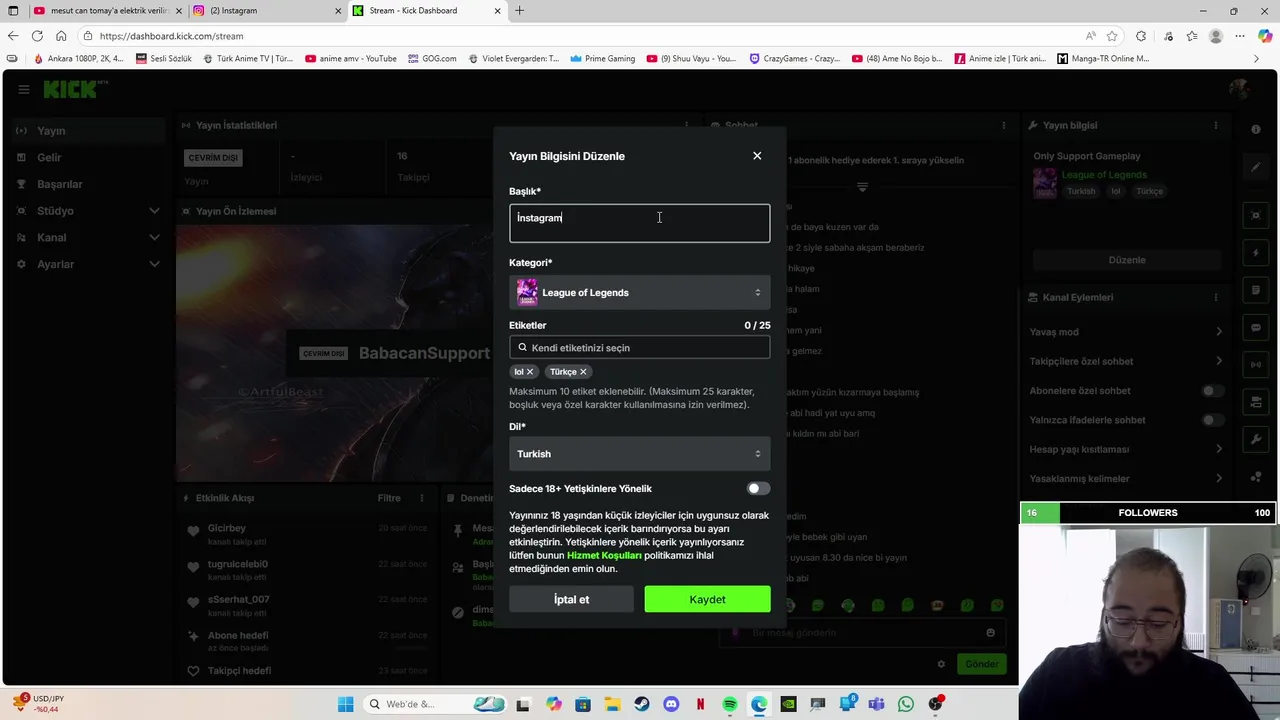
Task: Open Spotify from the taskbar
Action: point(730,704)
